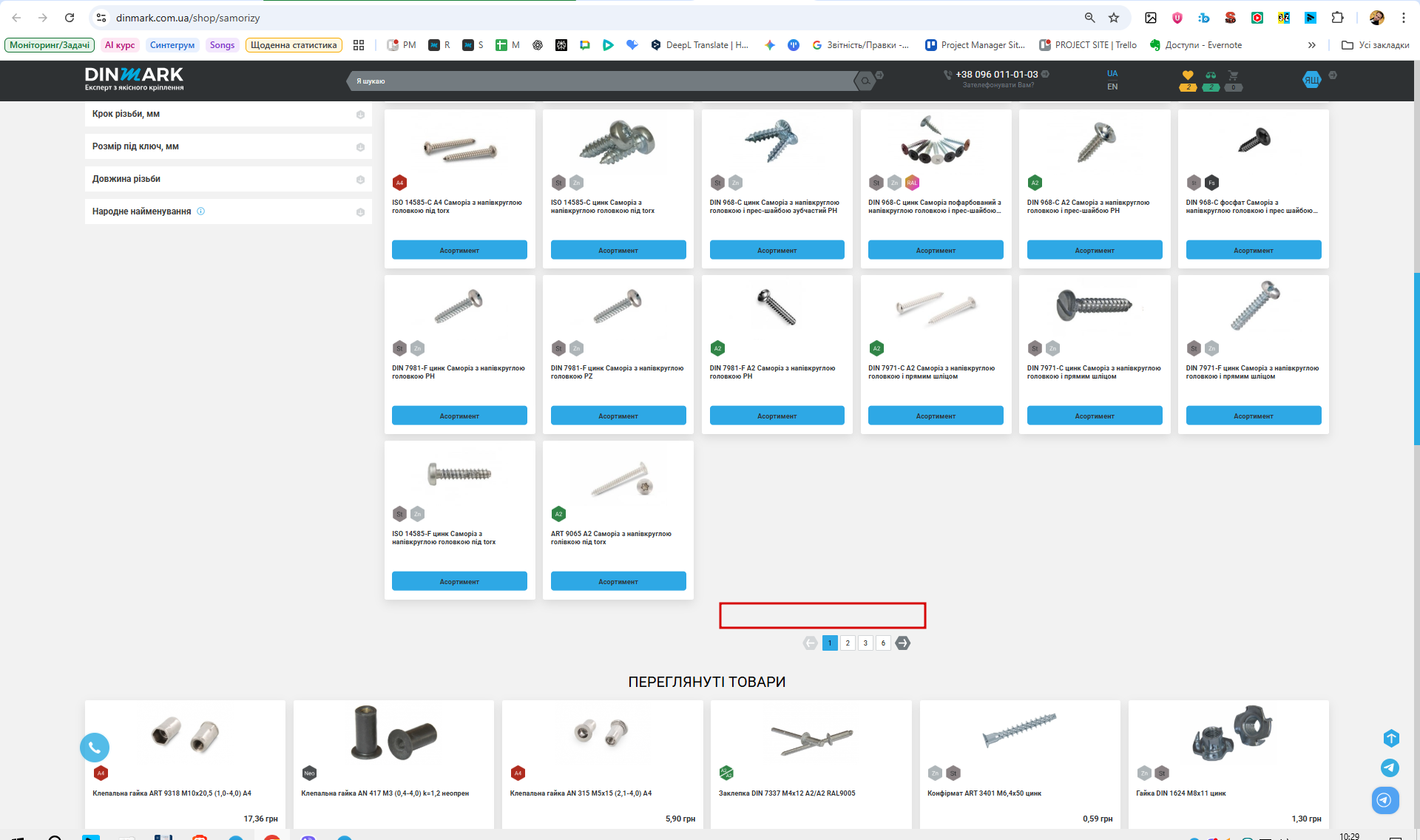The image size is (1420, 840).
Task: Reload the page in Chrome
Action: tap(70, 18)
